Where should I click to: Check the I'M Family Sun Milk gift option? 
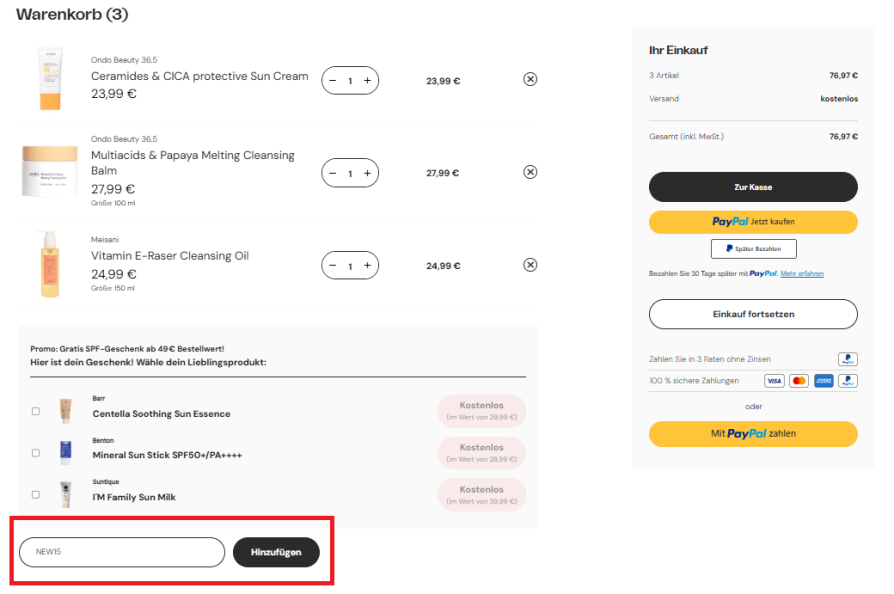(36, 495)
